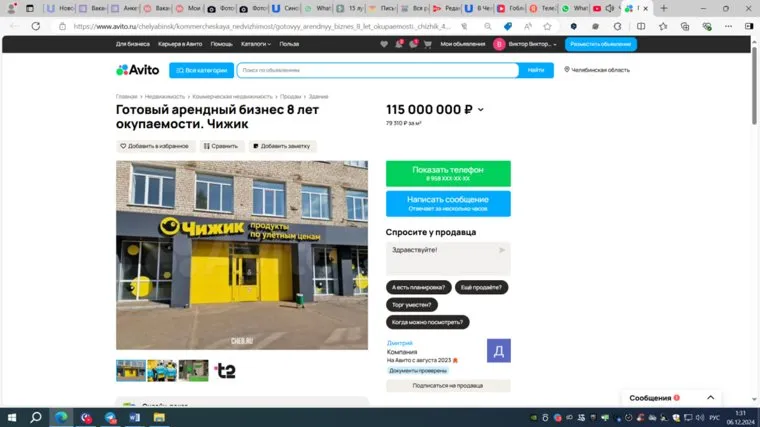760x427 pixels.
Task: Toggle compare (Сравнить) for this listing
Action: [x=221, y=146]
